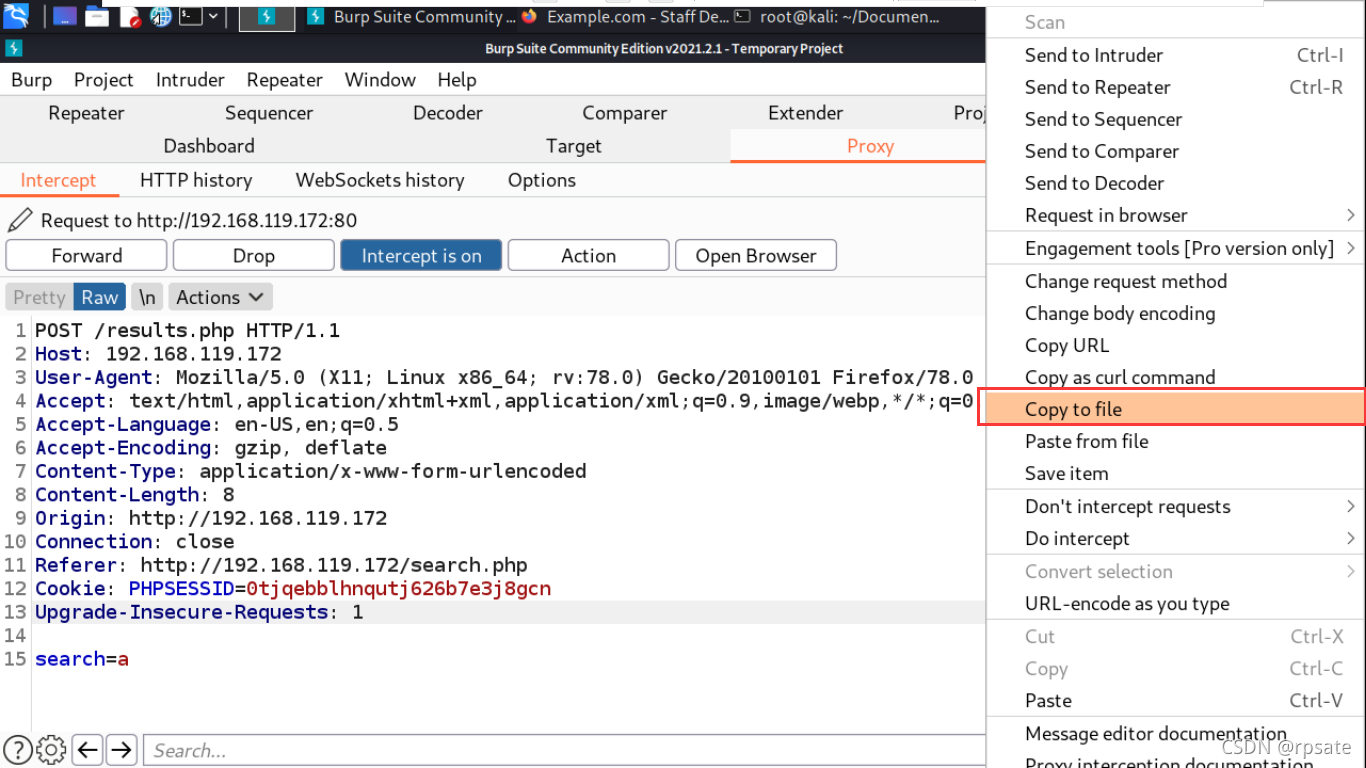Open the file manager icon in taskbar
This screenshot has width=1366, height=768.
[x=97, y=16]
